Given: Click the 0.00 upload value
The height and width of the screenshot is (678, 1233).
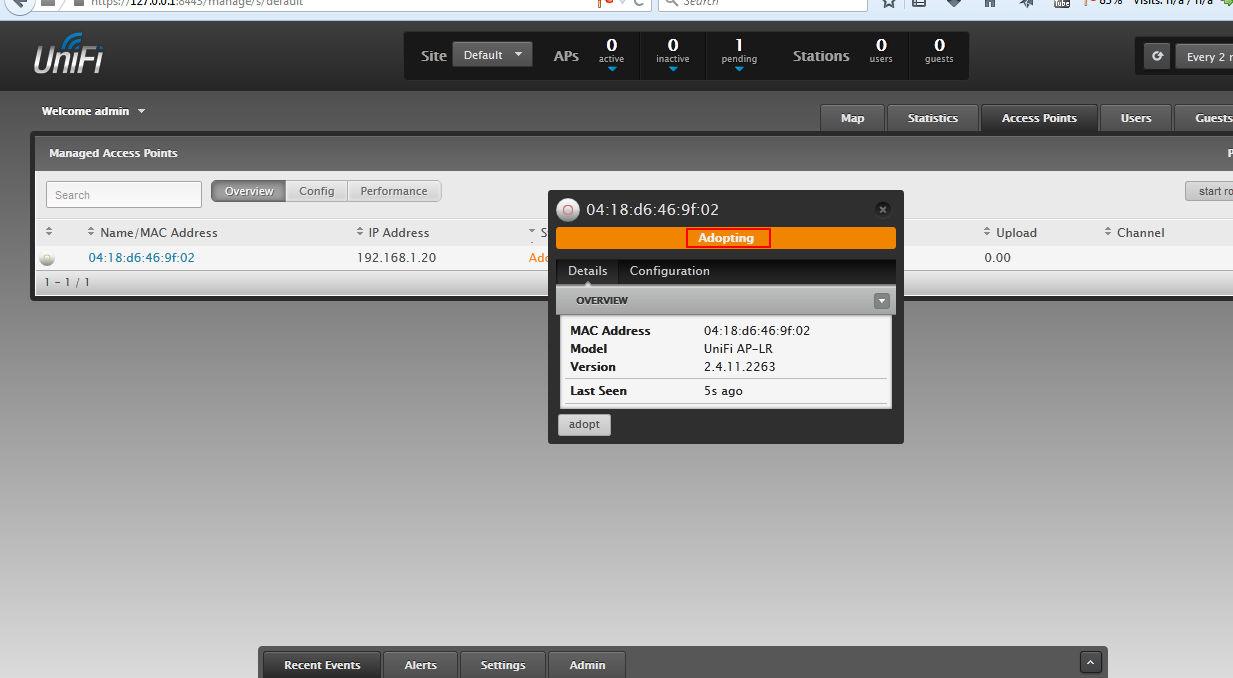Looking at the screenshot, I should 997,257.
